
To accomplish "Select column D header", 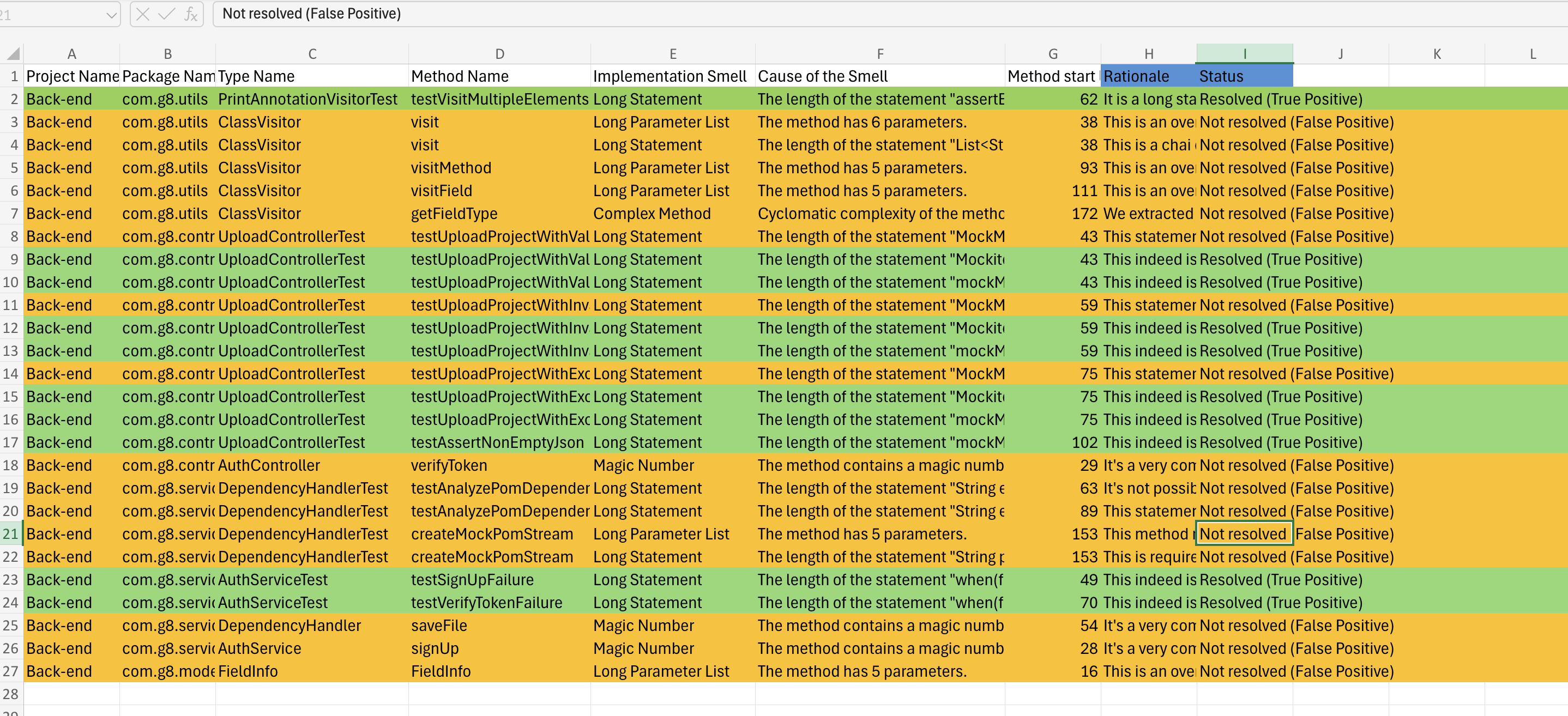I will 499,54.
